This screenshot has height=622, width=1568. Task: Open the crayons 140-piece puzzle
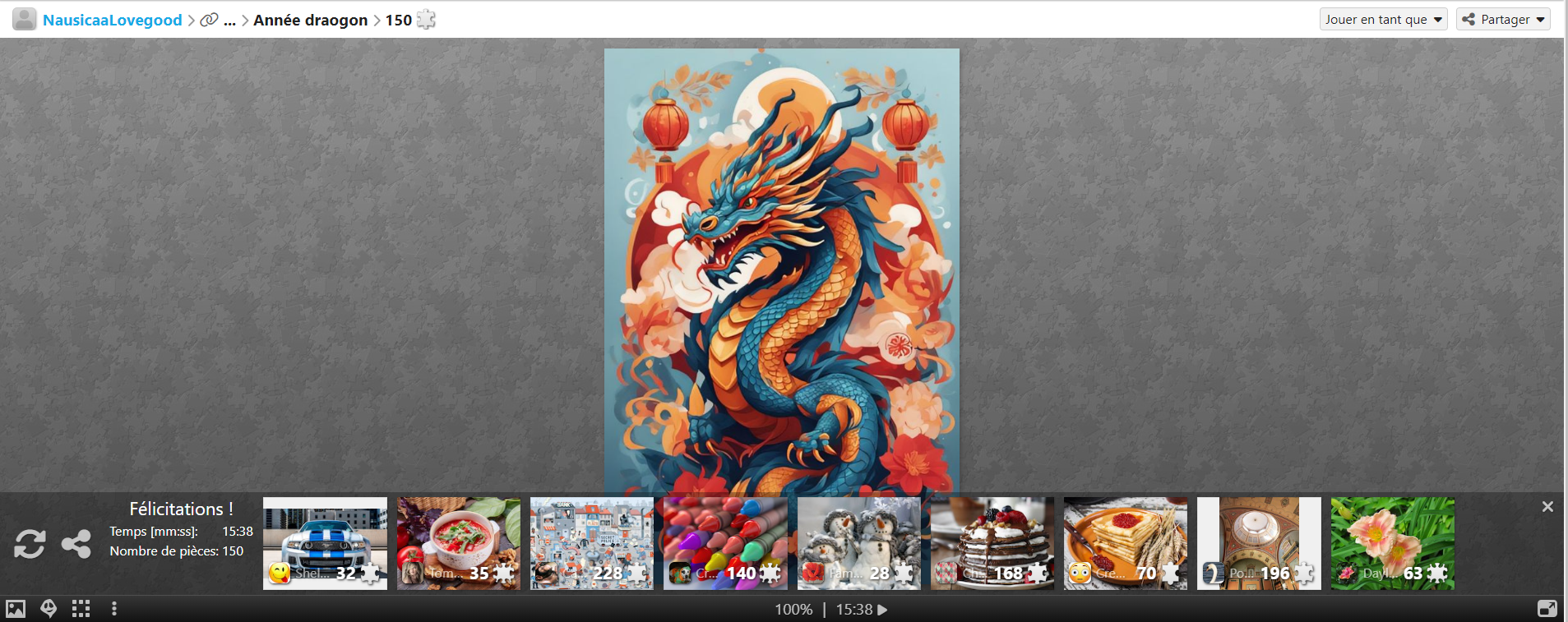click(x=725, y=543)
